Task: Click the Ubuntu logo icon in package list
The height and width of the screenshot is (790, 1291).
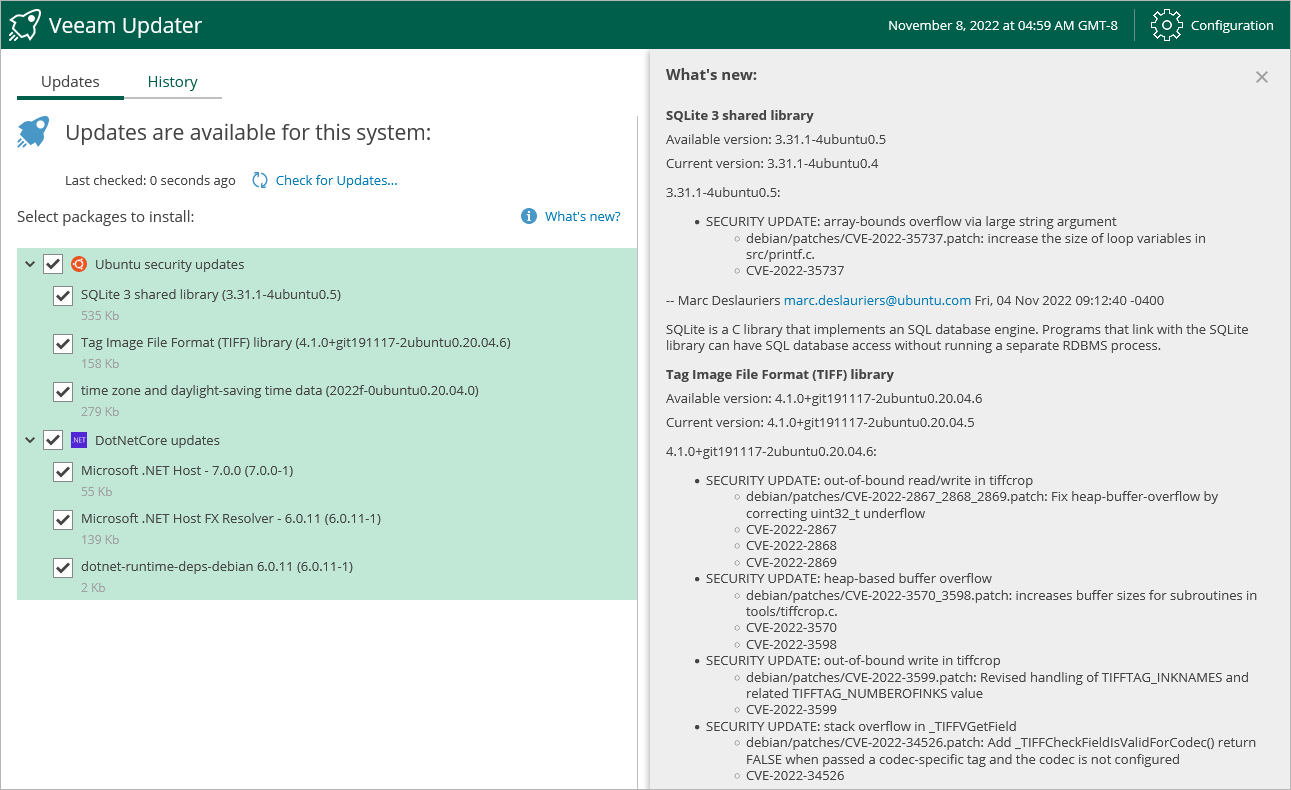Action: [79, 264]
